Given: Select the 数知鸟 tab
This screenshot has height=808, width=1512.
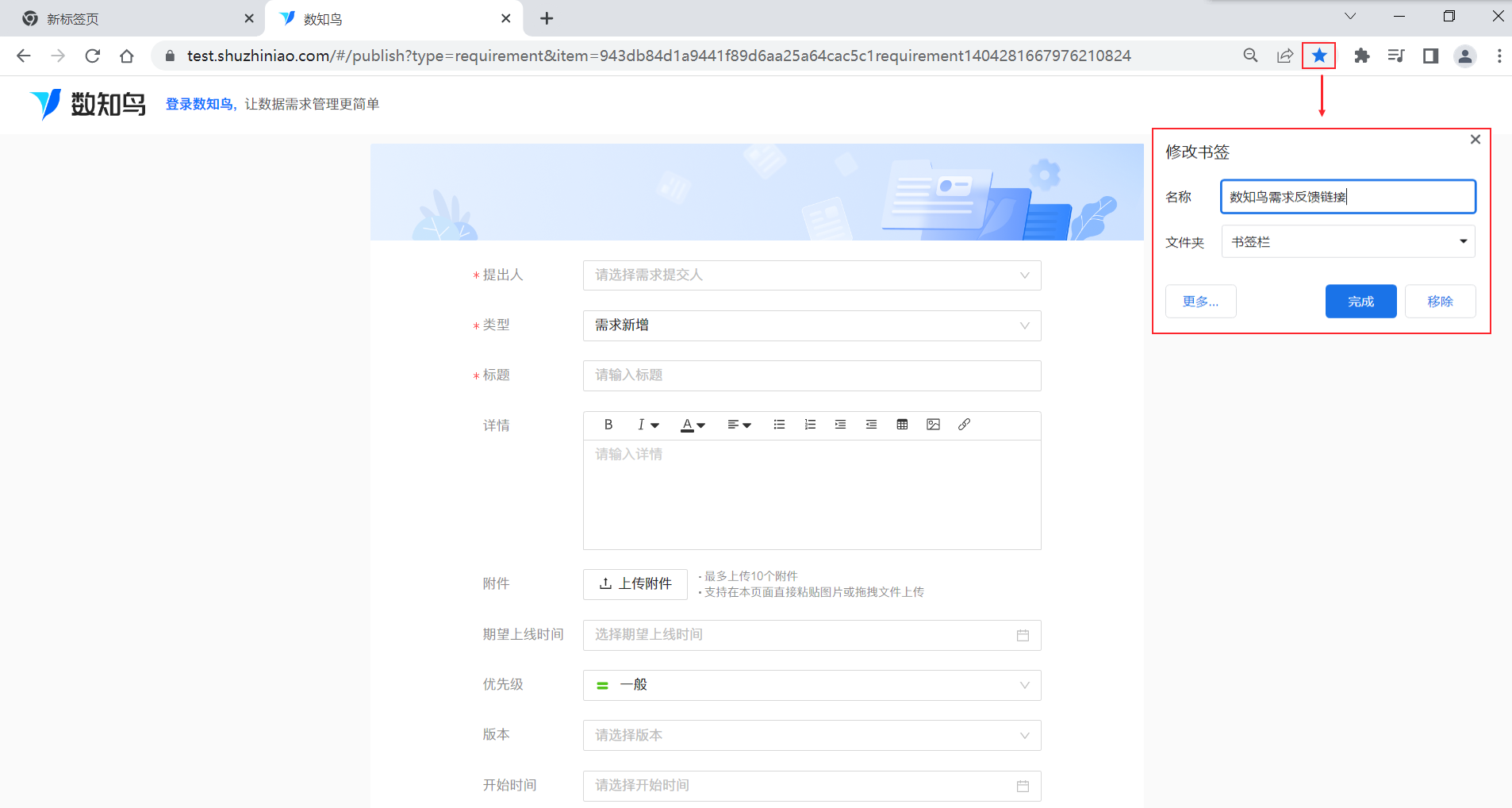Looking at the screenshot, I should [x=393, y=18].
